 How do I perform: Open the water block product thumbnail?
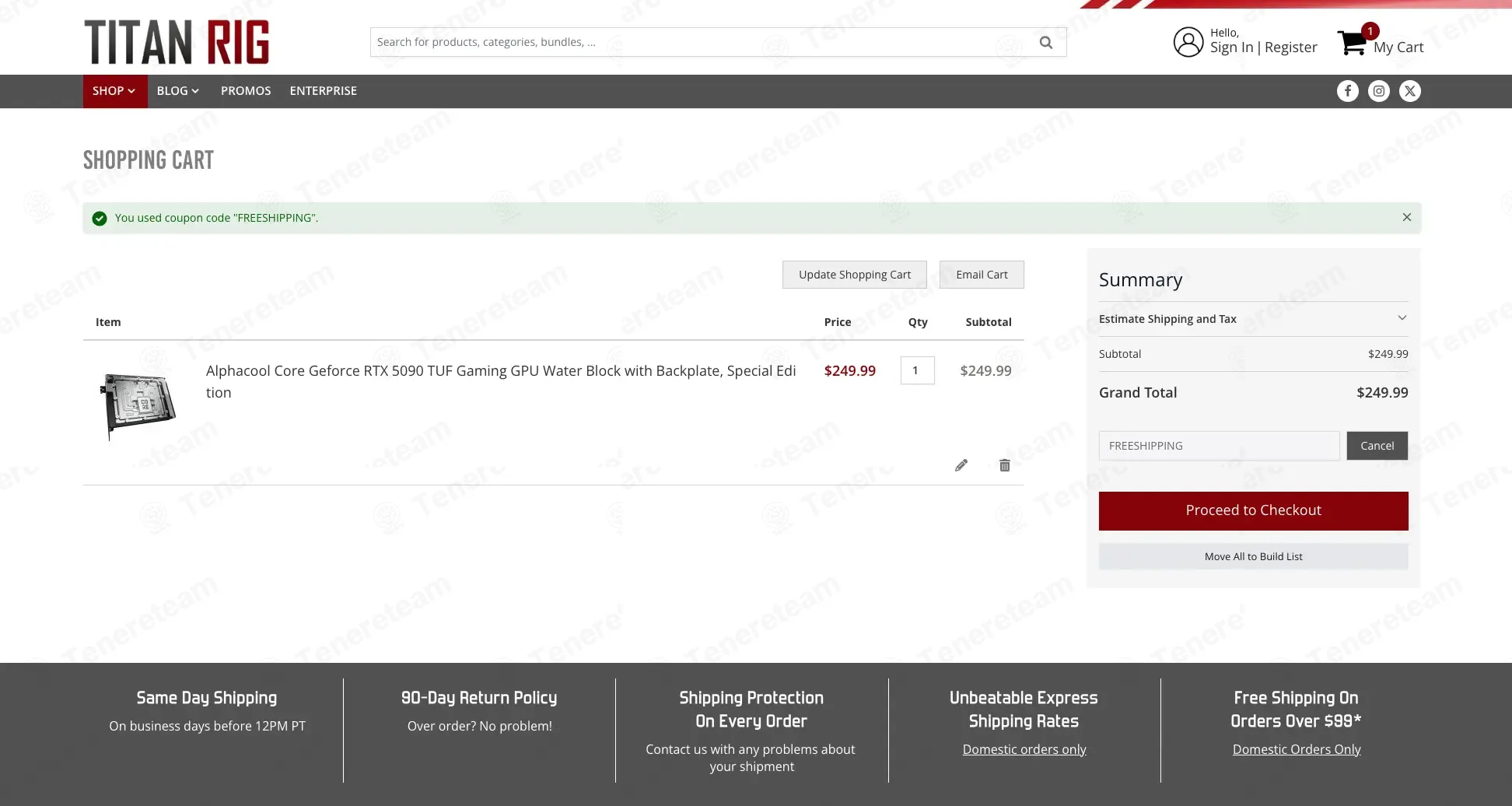138,405
